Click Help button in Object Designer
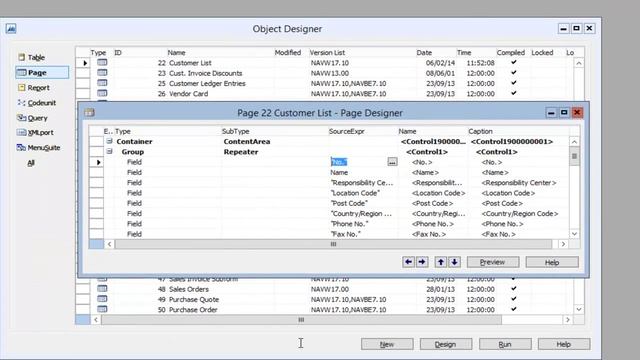This screenshot has height=360, width=640. [x=564, y=344]
